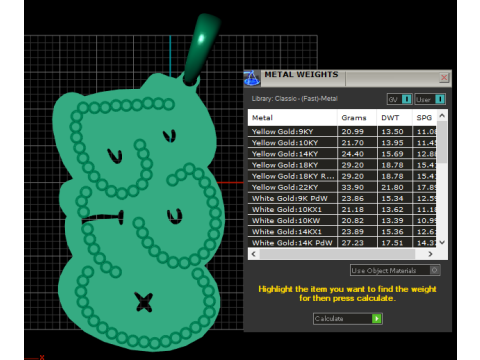Screen dimensions: 480x360
Task: Click the vertical scrollbar thumb
Action: [442, 142]
